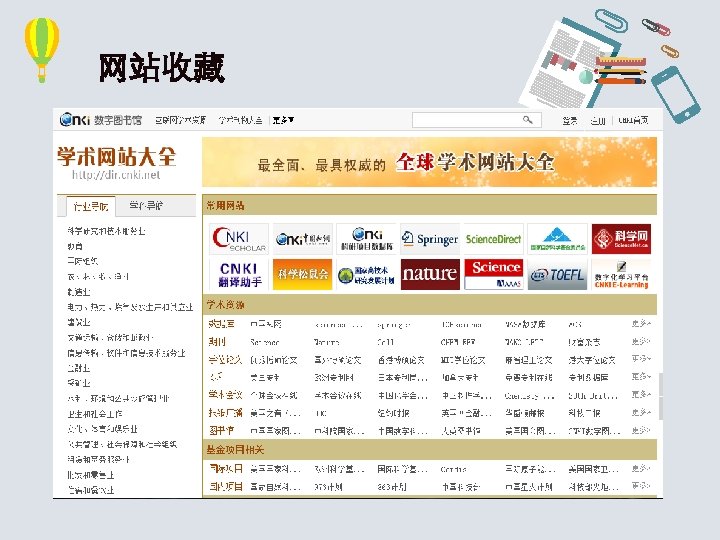Open the 学术会议 category label
Image resolution: width=720 pixels, height=540 pixels.
225,394
